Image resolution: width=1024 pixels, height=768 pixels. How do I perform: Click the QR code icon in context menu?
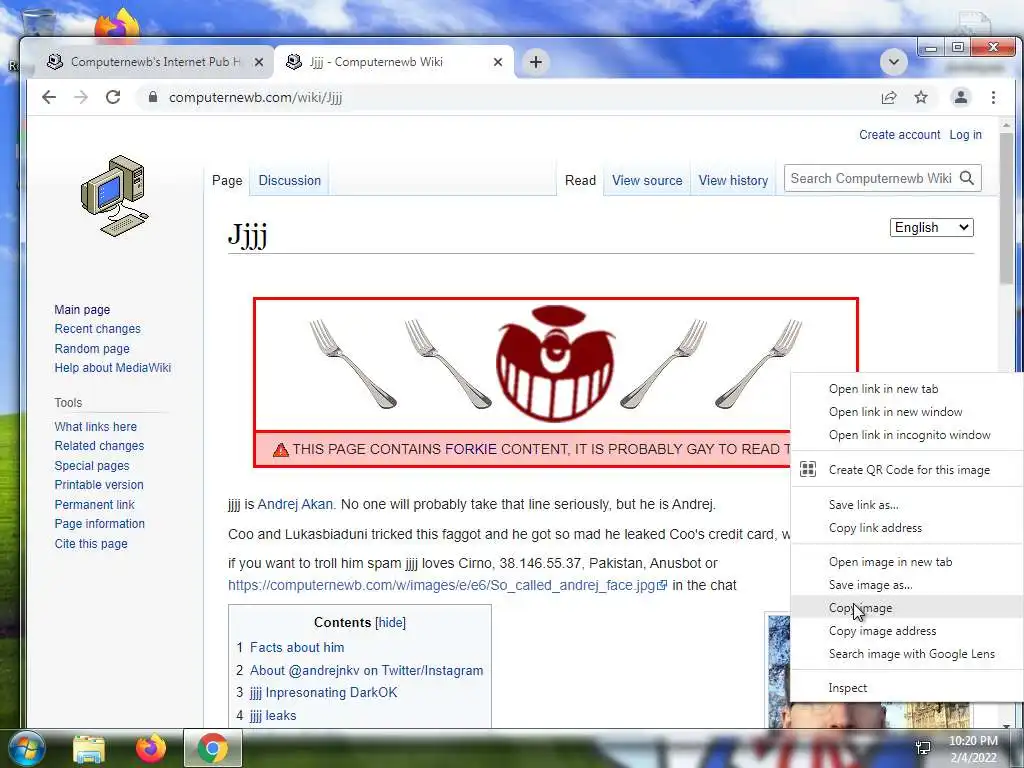808,469
